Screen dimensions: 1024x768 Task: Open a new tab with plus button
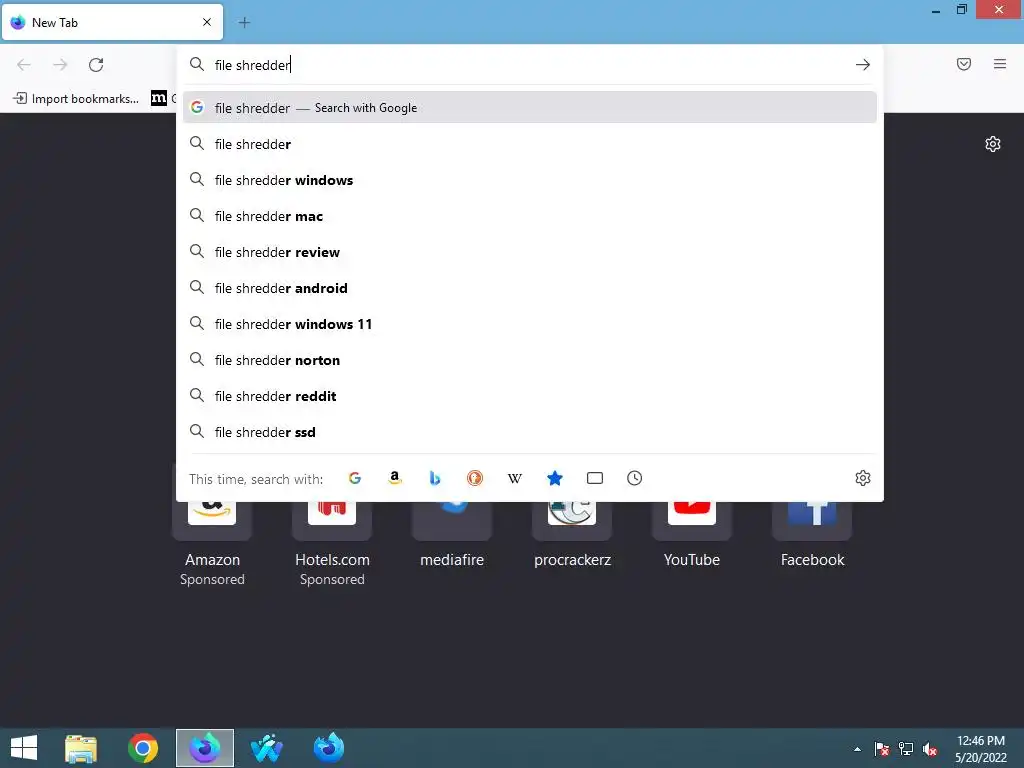[x=244, y=23]
